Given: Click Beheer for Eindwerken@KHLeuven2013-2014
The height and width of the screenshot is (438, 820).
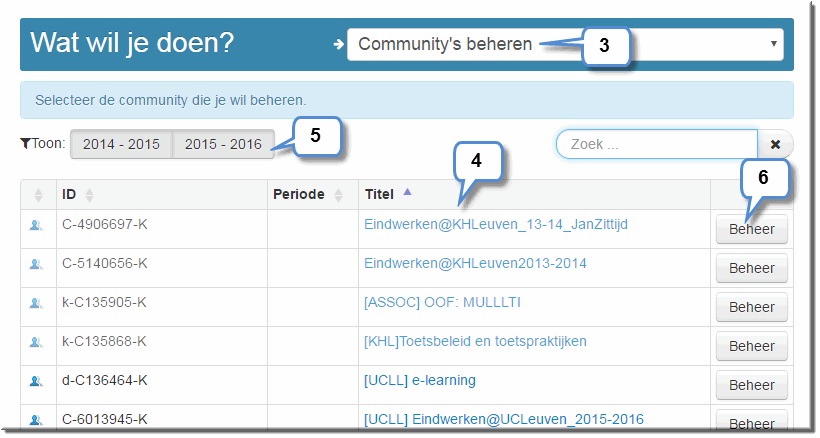Looking at the screenshot, I should point(751,268).
